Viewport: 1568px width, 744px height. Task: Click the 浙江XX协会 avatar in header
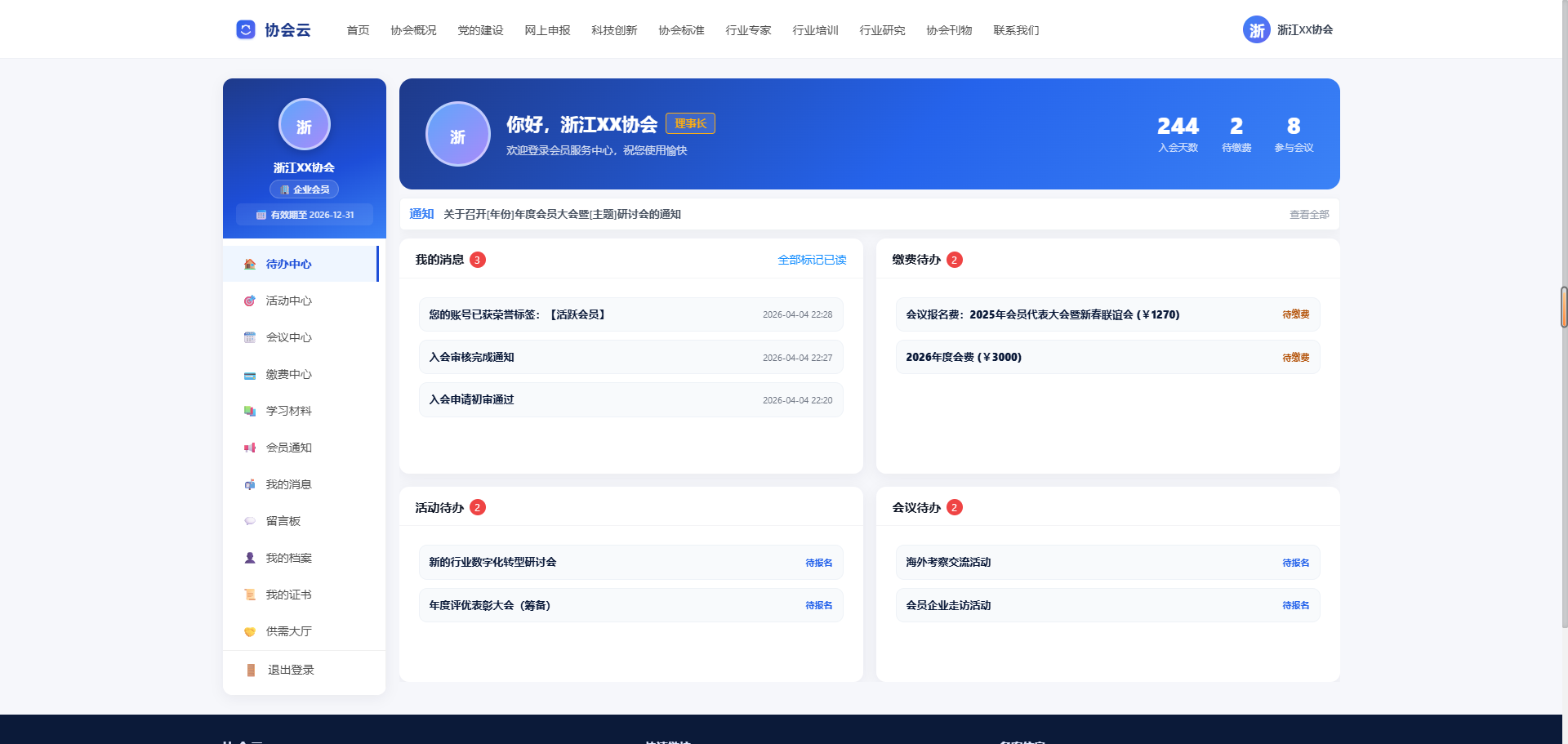pos(1256,30)
